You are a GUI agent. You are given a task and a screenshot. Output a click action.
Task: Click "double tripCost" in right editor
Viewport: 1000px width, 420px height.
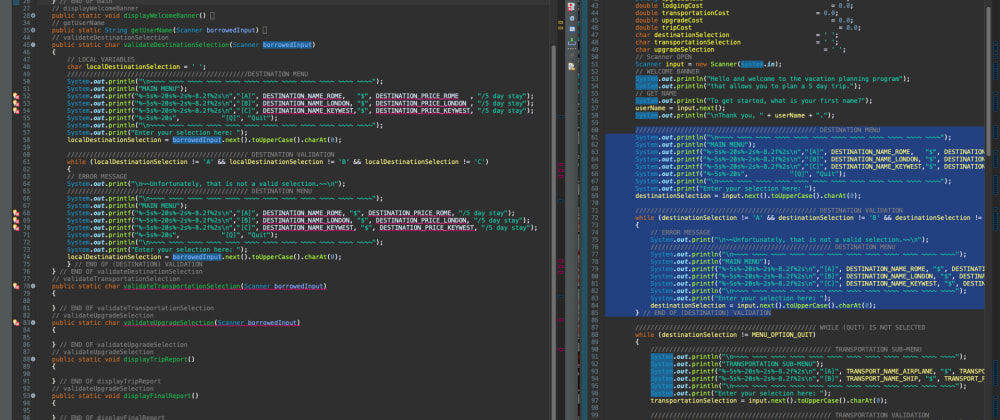tap(661, 27)
